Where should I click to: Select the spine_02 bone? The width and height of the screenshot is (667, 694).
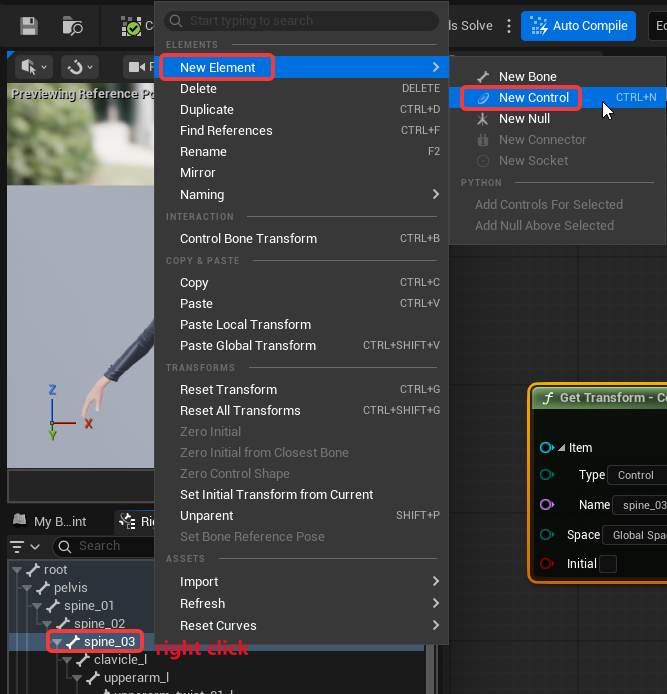99,624
